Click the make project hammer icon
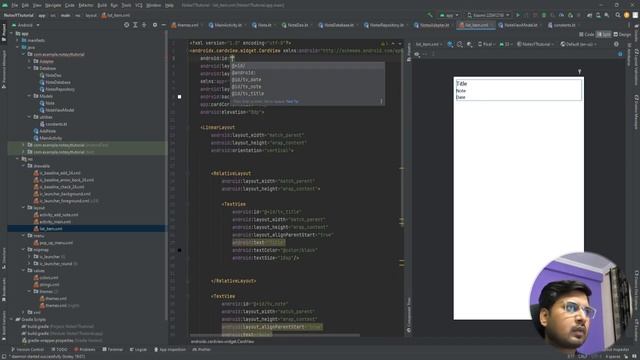This screenshot has width=640, height=360. [x=430, y=15]
